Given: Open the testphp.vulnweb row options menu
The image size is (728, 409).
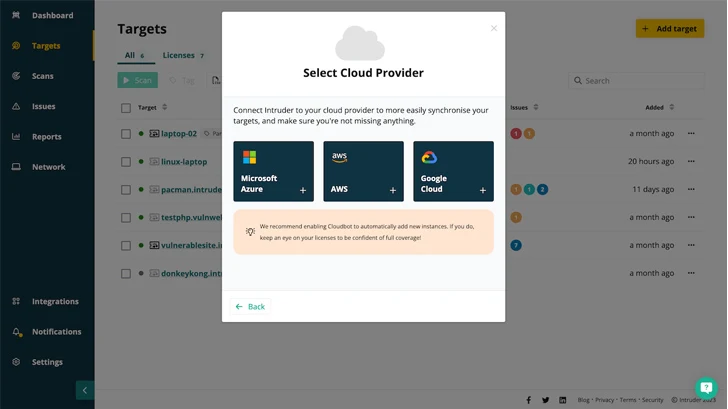Looking at the screenshot, I should pyautogui.click(x=691, y=217).
